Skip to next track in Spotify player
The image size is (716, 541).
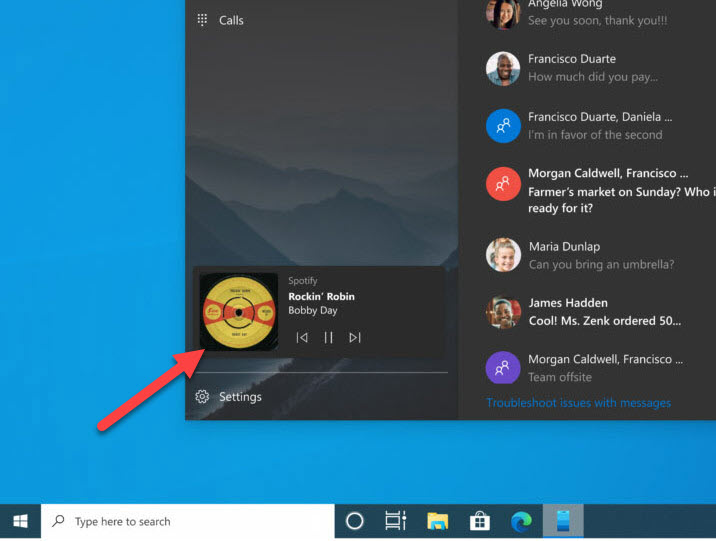(x=355, y=338)
